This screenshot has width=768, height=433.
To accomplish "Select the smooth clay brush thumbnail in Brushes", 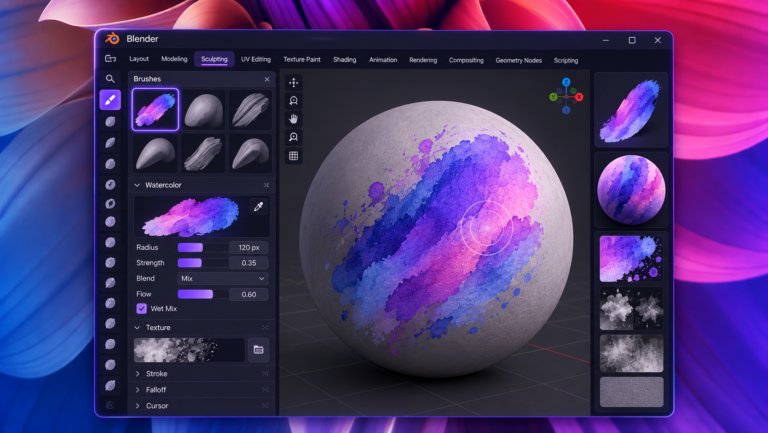I will coord(203,109).
